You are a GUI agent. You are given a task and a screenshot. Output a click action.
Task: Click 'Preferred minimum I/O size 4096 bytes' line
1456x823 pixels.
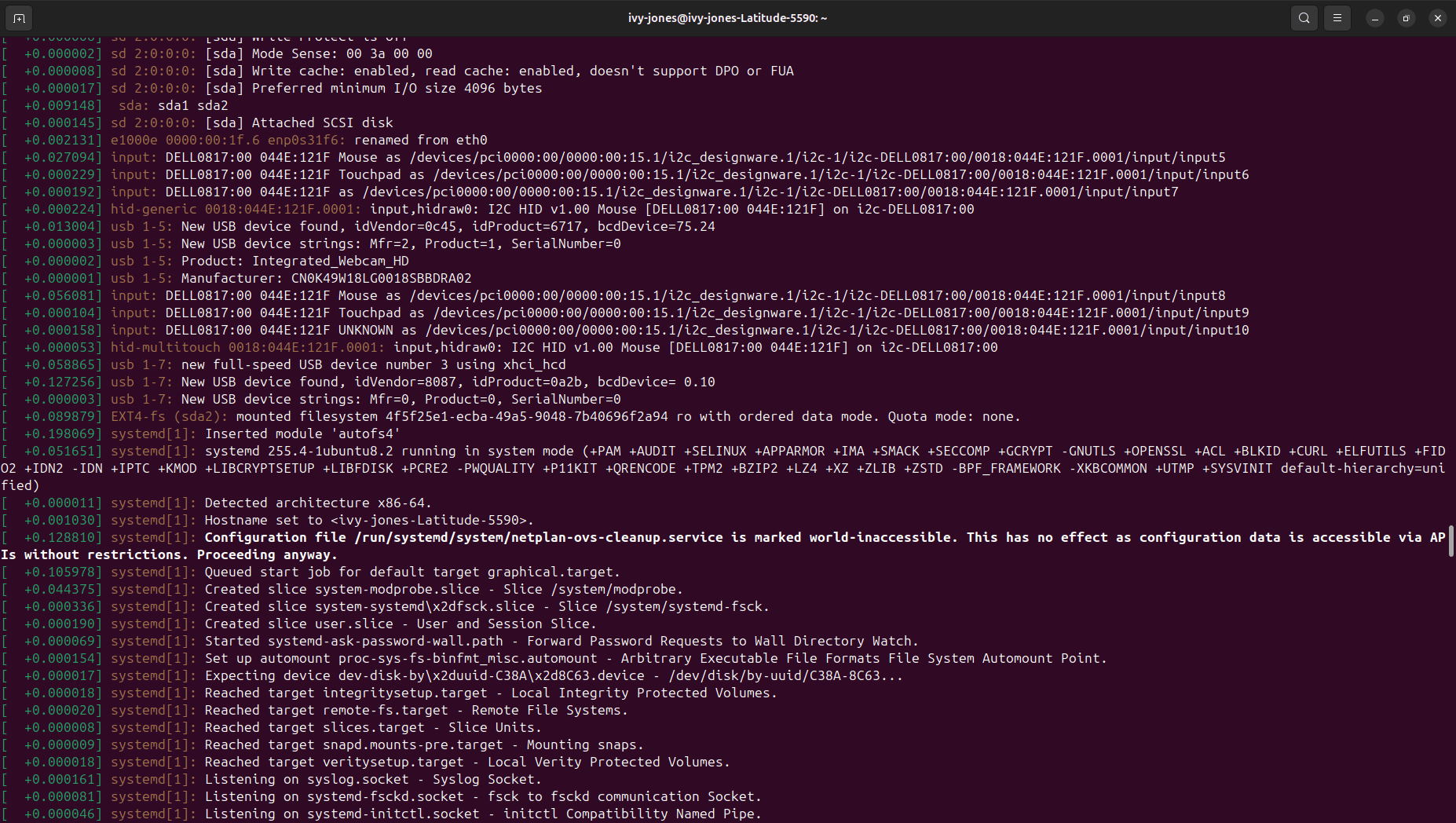(x=272, y=88)
